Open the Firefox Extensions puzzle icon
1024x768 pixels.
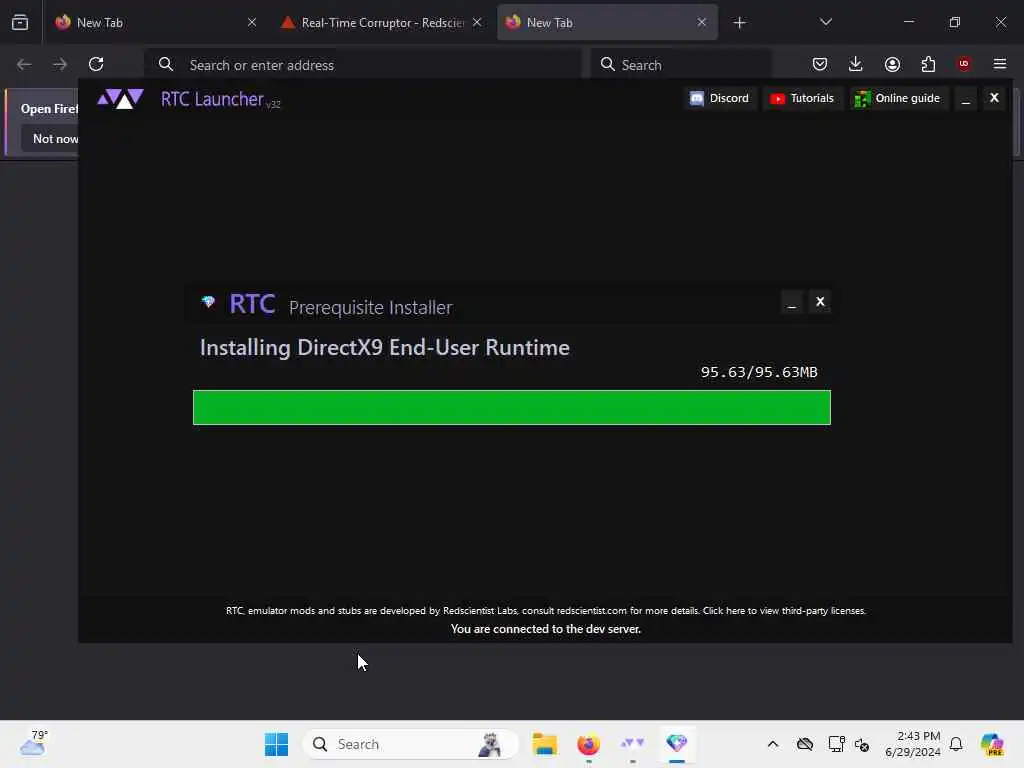[x=928, y=64]
